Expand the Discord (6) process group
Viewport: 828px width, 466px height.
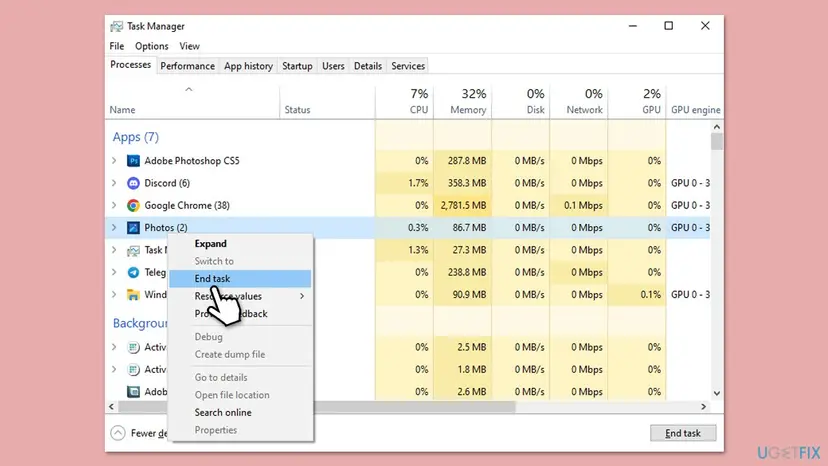(x=114, y=183)
